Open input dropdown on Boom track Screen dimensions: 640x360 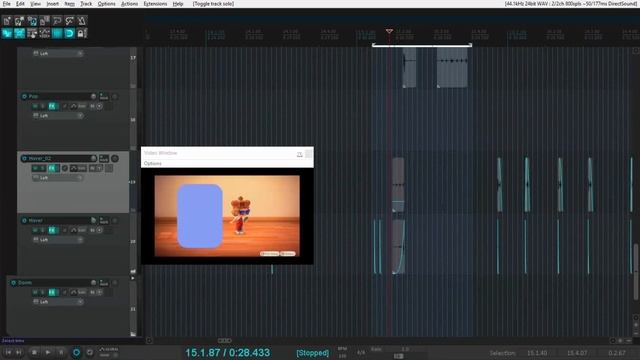coord(58,302)
